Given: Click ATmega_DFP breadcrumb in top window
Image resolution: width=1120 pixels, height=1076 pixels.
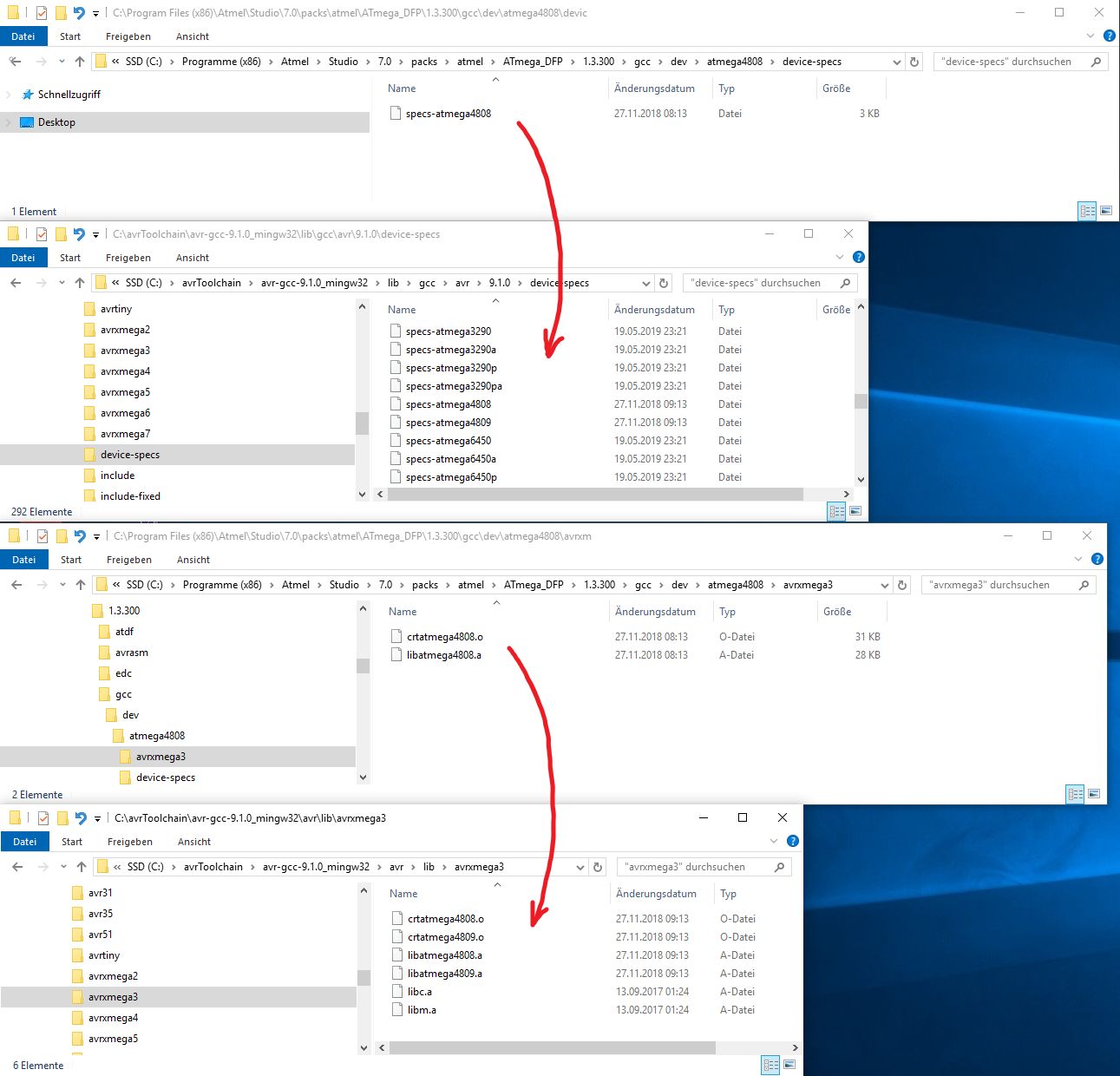Looking at the screenshot, I should [x=533, y=62].
